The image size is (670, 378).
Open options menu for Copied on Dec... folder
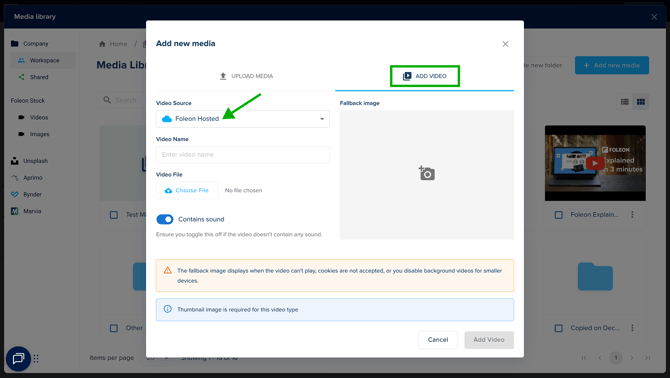click(632, 328)
